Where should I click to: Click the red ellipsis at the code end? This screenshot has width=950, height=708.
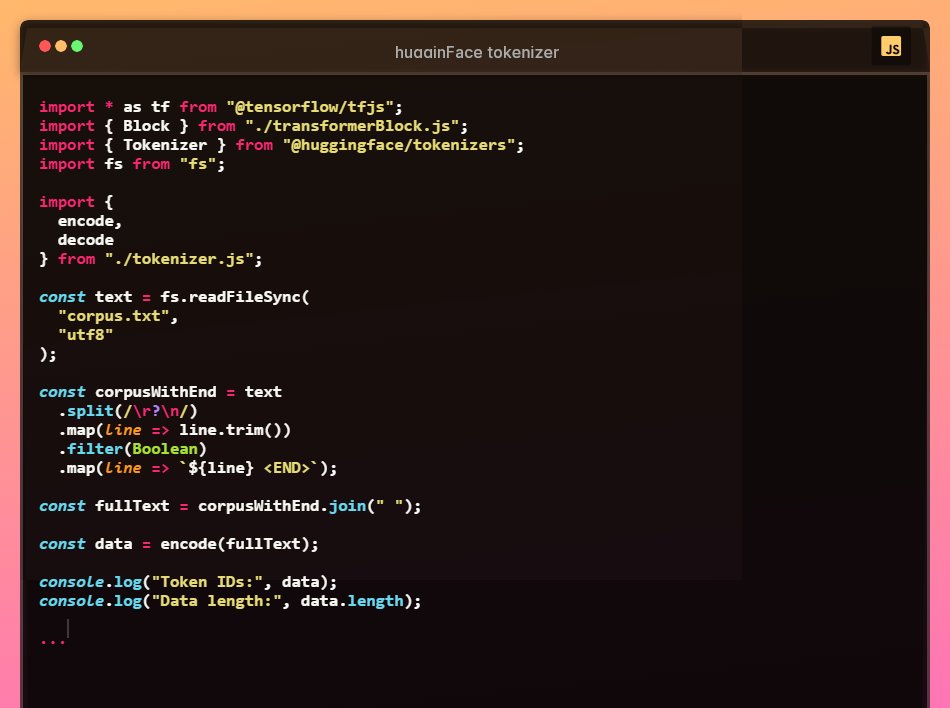(53, 641)
